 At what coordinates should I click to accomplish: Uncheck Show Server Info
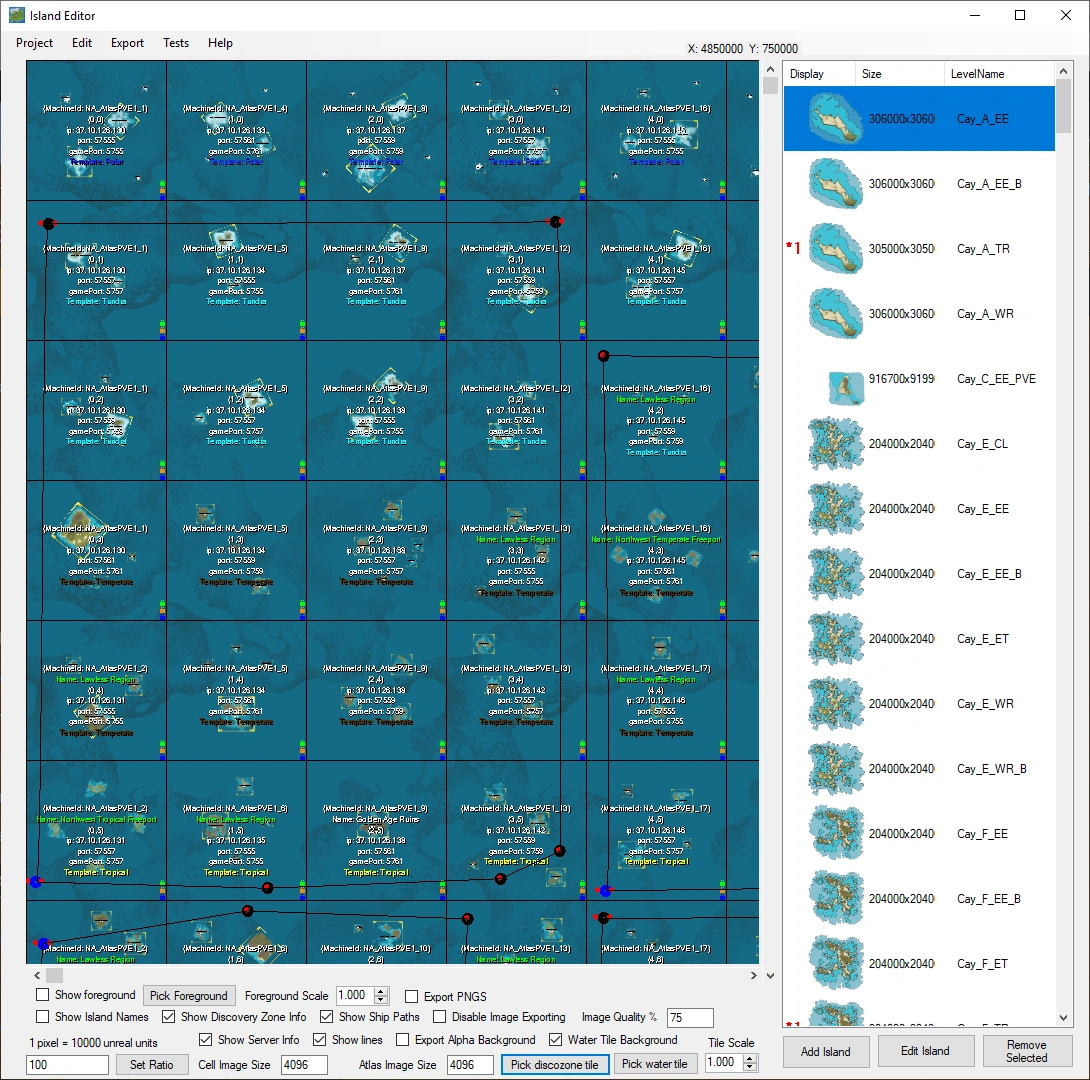205,1040
